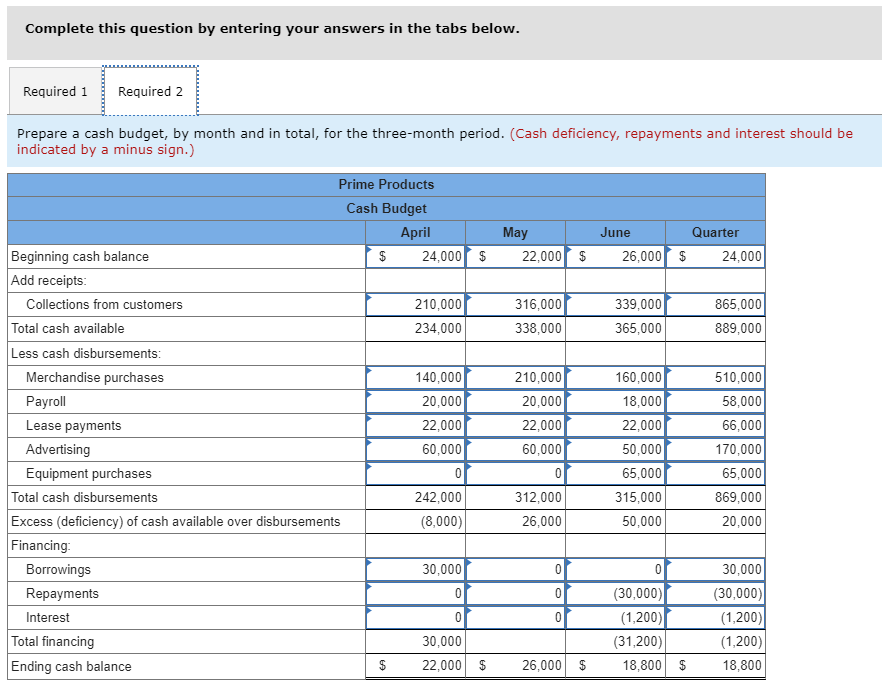Image resolution: width=882 pixels, height=685 pixels.
Task: Click the Quarter Beginning cash balance field
Action: pos(715,256)
